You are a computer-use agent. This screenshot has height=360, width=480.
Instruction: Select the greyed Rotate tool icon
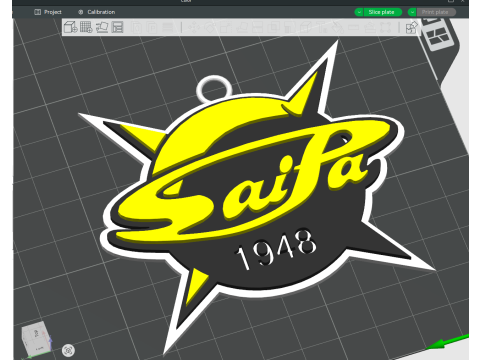pos(210,27)
